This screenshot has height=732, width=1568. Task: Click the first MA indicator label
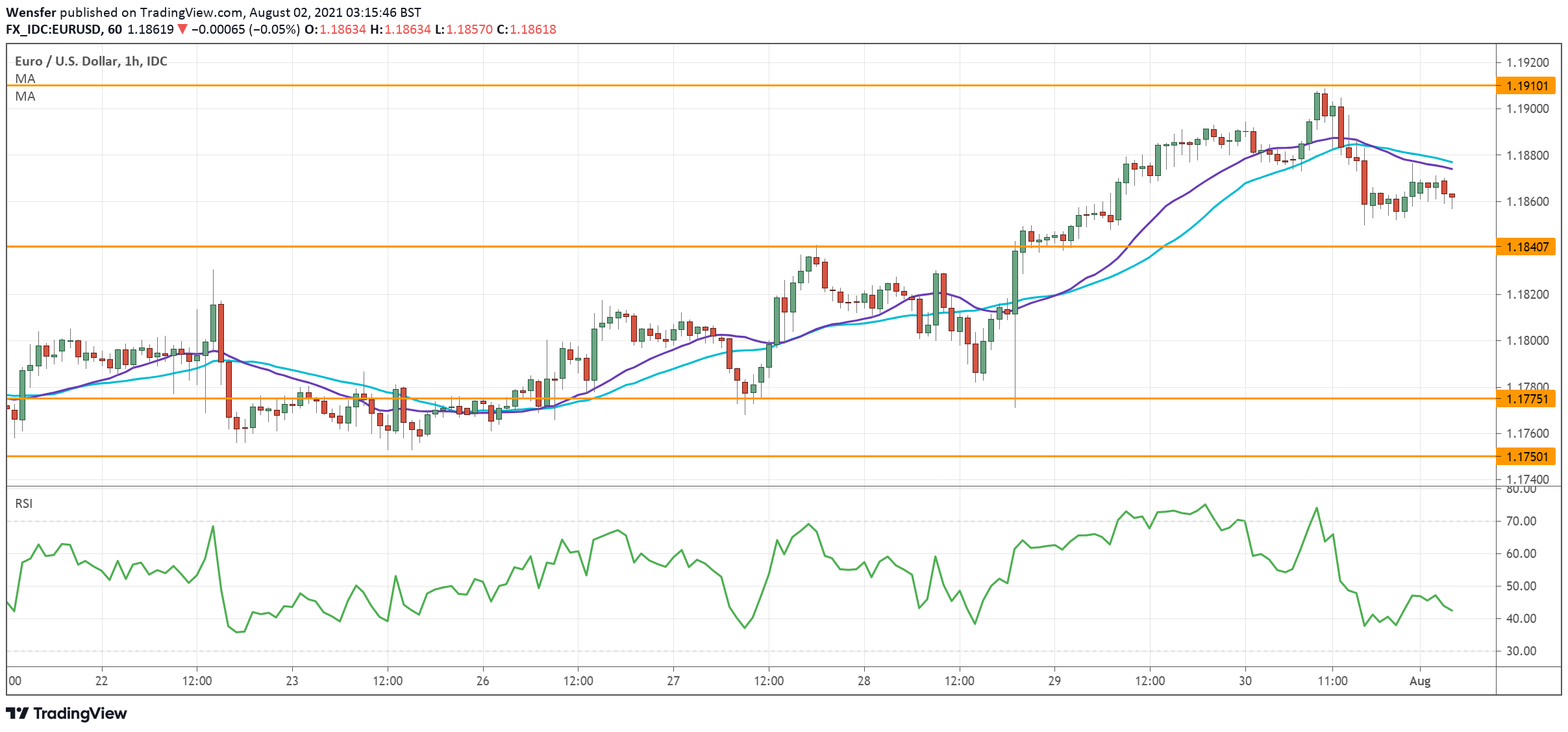[25, 79]
